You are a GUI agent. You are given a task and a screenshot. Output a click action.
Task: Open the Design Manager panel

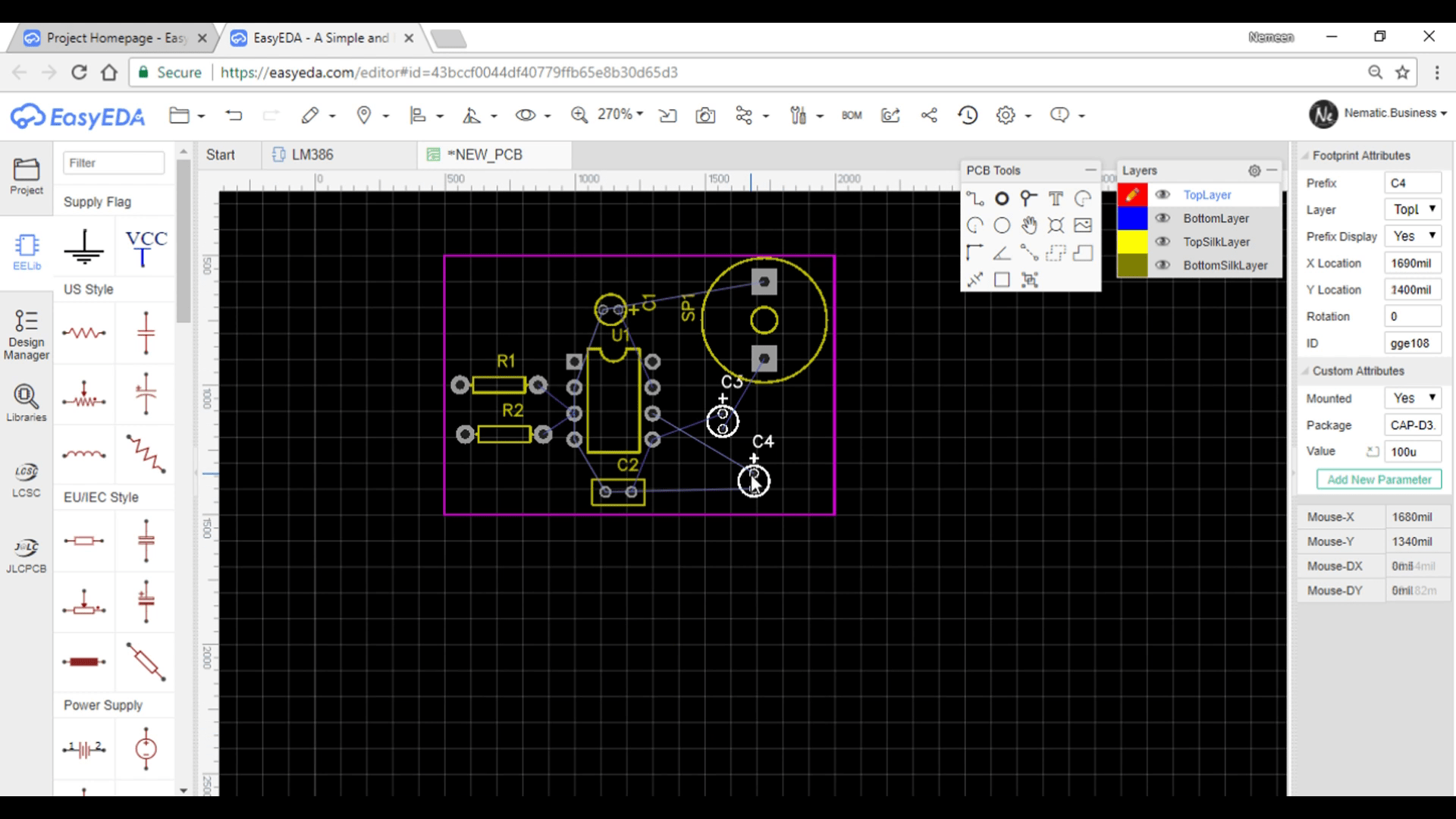pos(25,332)
